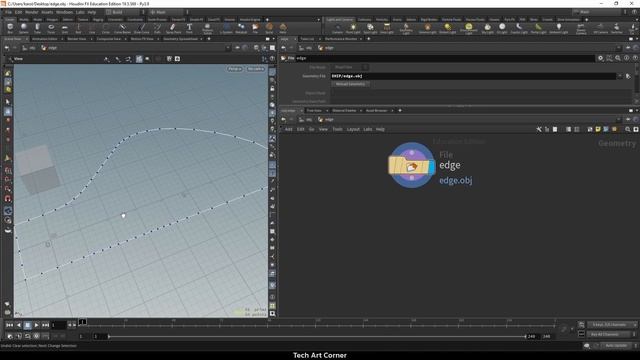
Task: Open the parameter pane gear menu
Action: 600,58
